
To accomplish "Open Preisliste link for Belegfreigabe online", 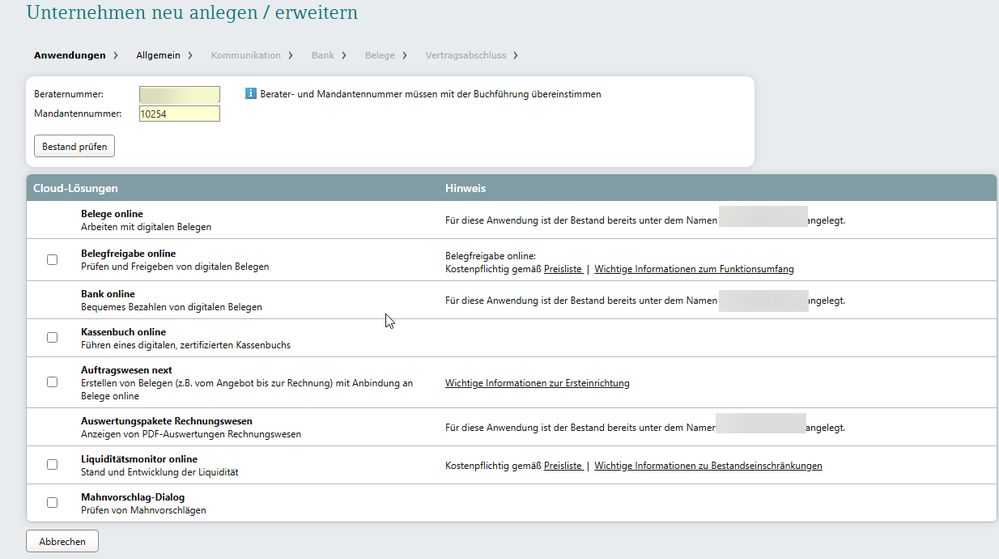I will [x=563, y=269].
